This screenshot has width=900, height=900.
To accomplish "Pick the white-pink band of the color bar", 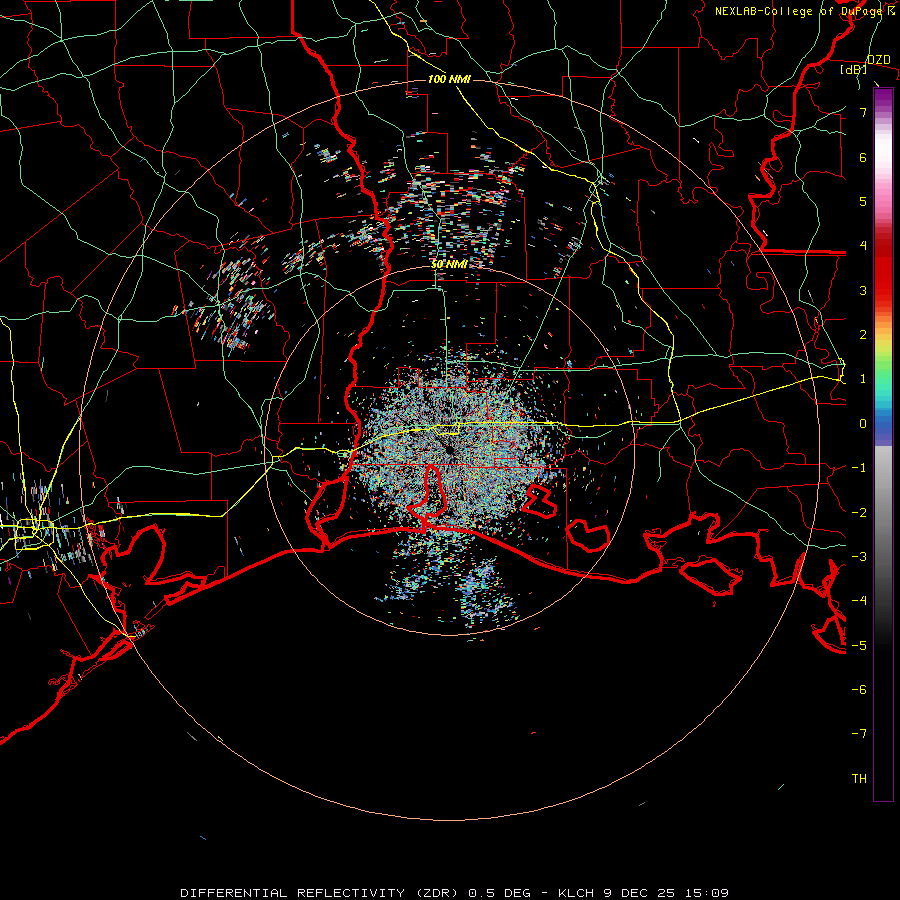I will [883, 155].
